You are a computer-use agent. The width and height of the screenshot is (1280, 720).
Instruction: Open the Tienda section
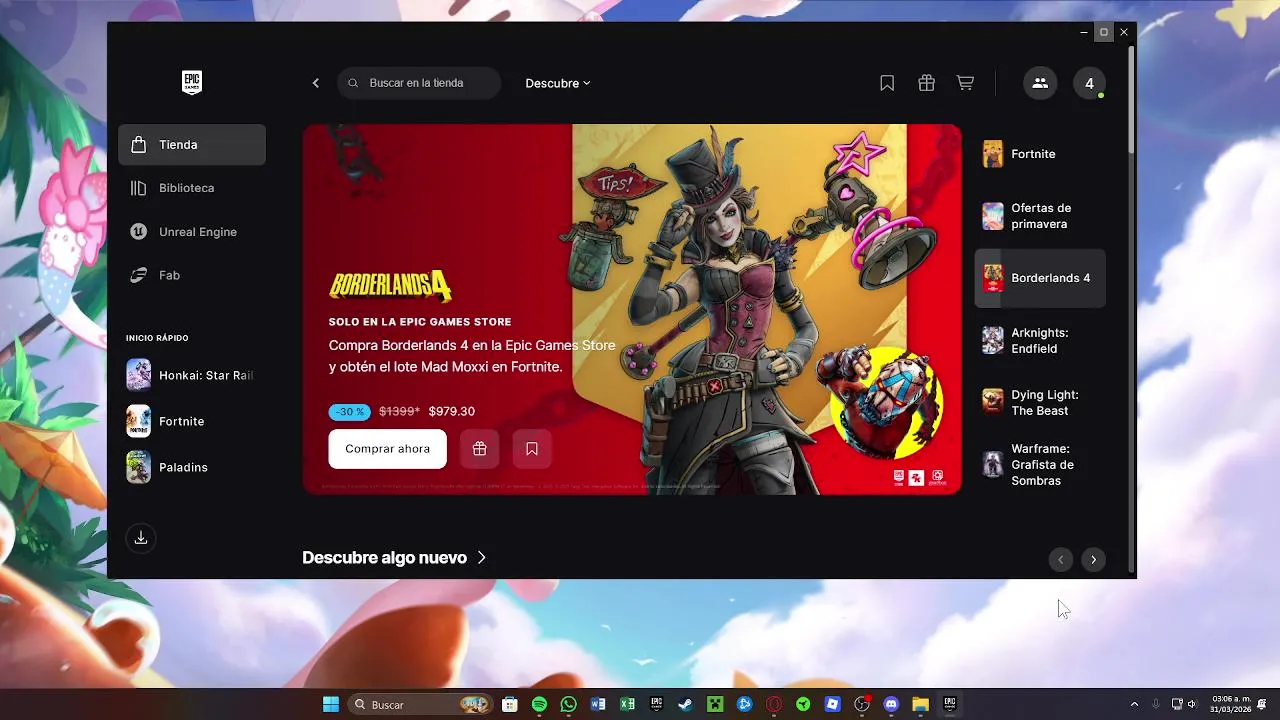click(192, 145)
